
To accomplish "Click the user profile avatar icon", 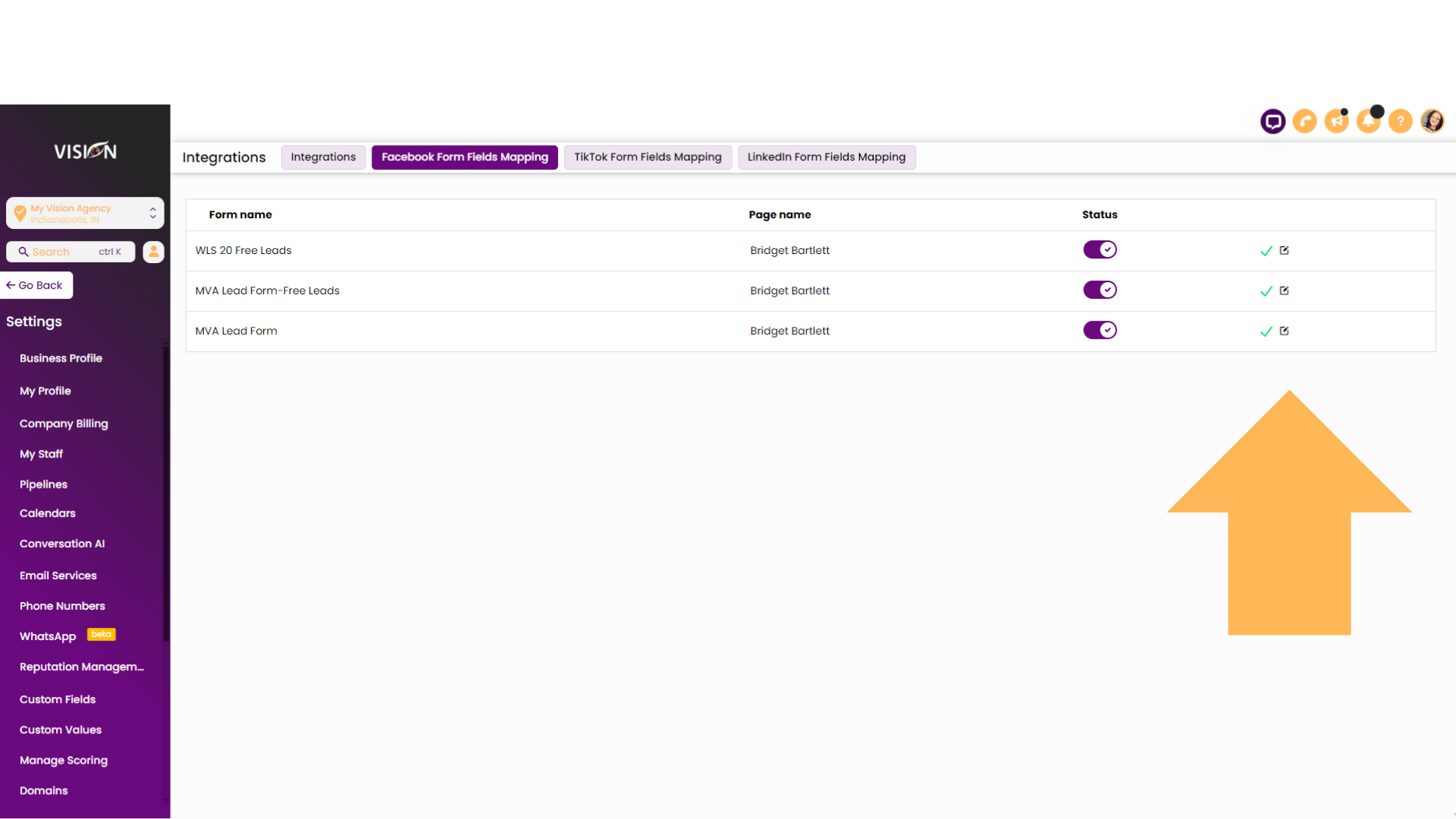I will pos(1432,121).
